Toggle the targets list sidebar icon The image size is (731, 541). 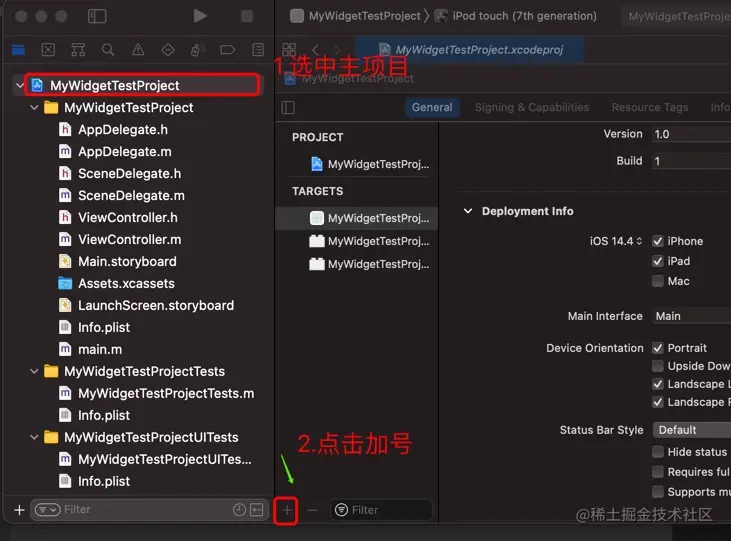[288, 108]
